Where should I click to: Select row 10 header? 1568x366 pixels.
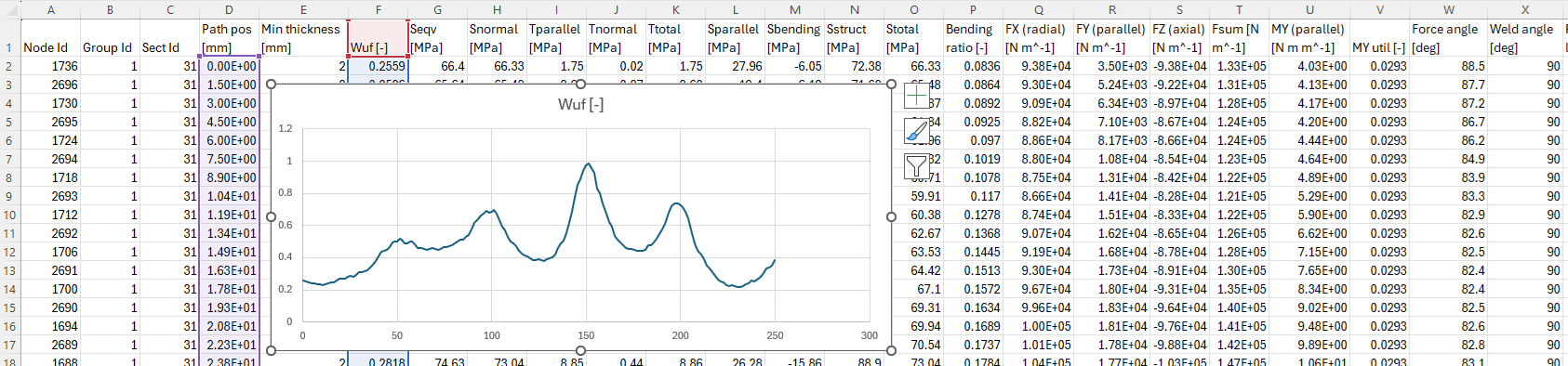pyautogui.click(x=9, y=215)
